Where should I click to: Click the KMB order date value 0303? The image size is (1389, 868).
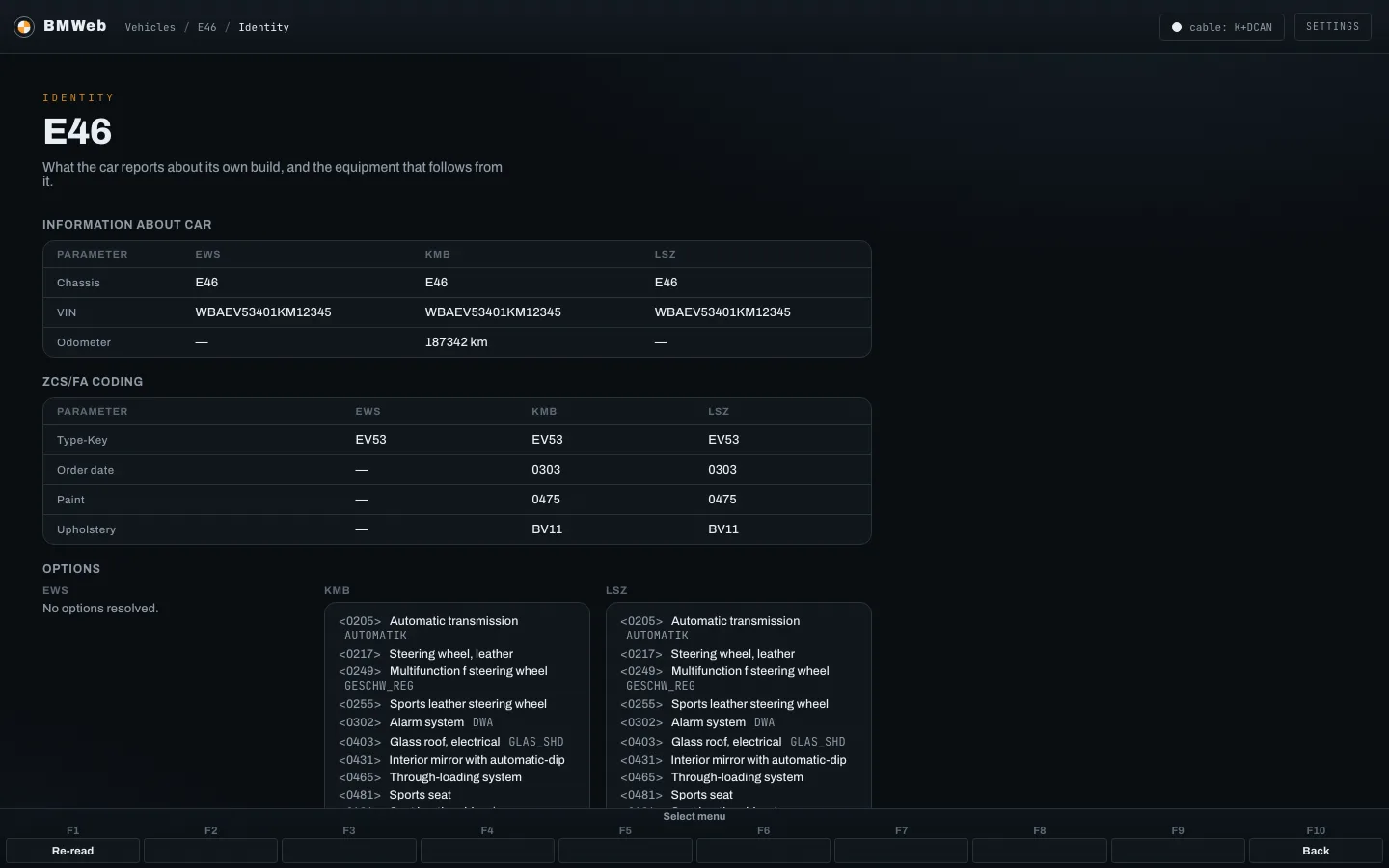(546, 470)
